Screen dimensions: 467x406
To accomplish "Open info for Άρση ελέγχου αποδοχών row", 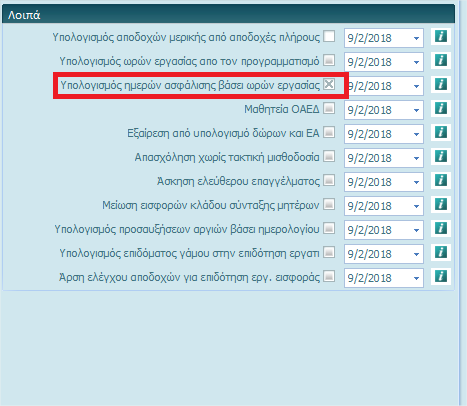I will [x=441, y=276].
